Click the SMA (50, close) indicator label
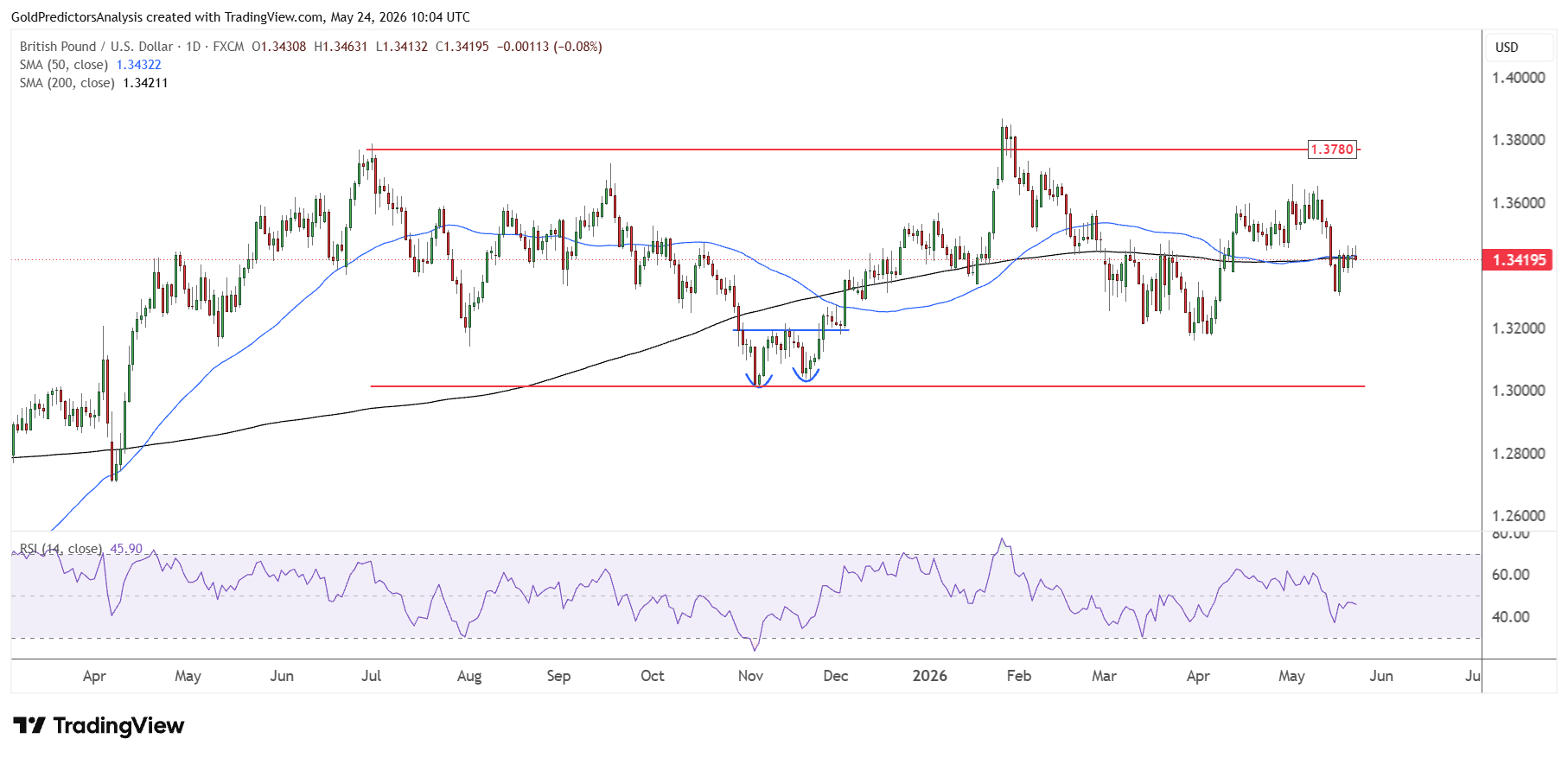Screen dimensions: 1568x758 [64, 65]
